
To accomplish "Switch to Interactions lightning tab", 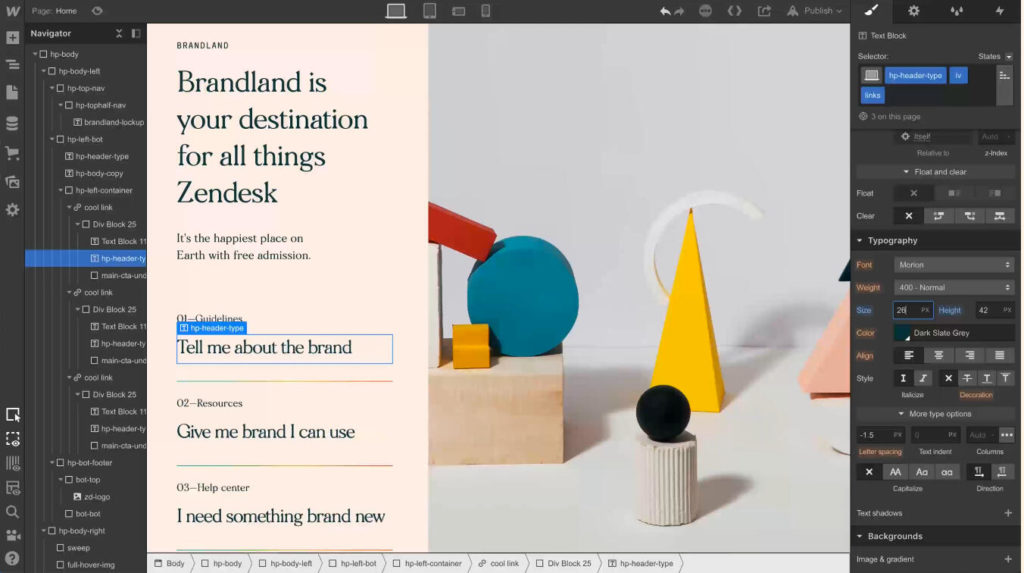I will tap(999, 11).
